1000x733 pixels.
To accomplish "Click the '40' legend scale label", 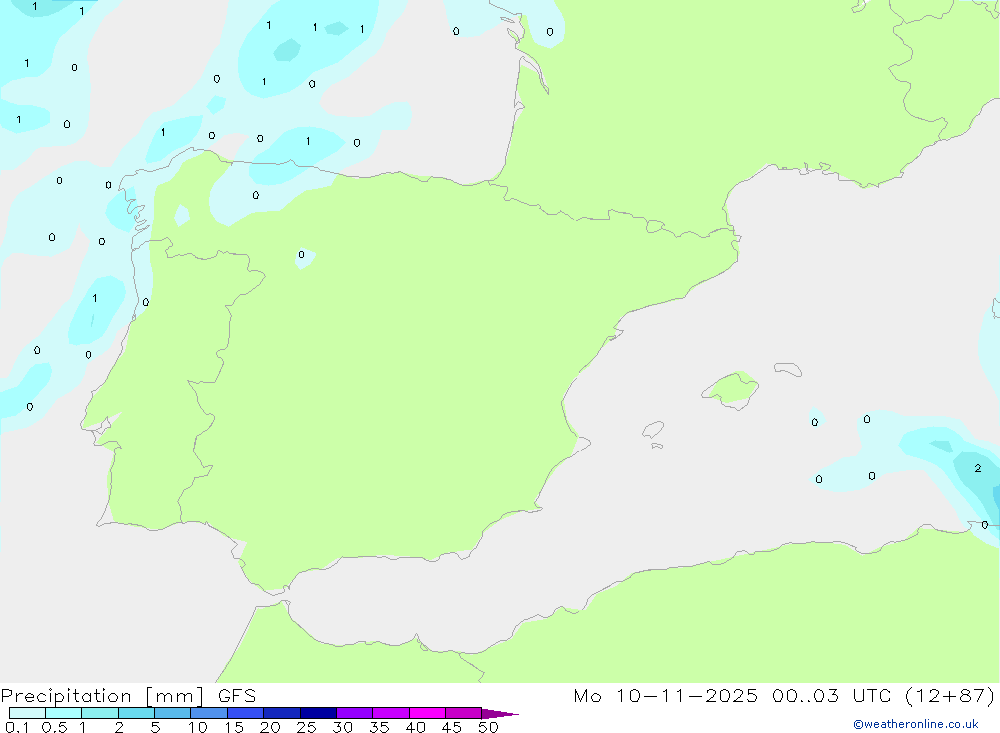I will (415, 727).
